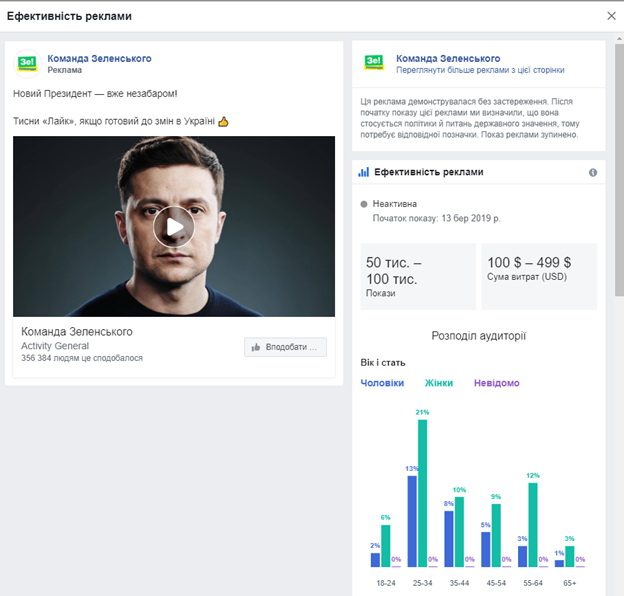Click Команда Зеленського title below the video

77,332
